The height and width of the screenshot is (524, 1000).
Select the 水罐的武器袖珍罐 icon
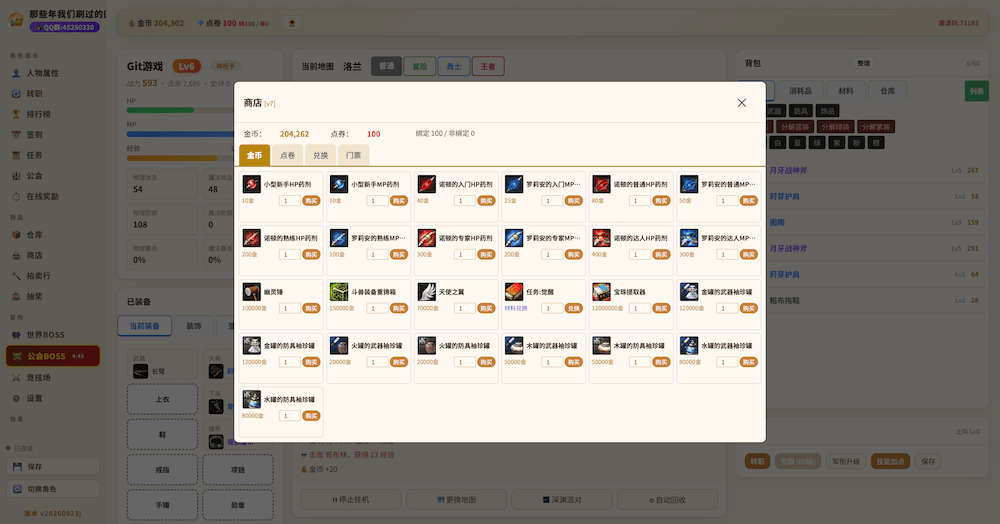(x=689, y=346)
